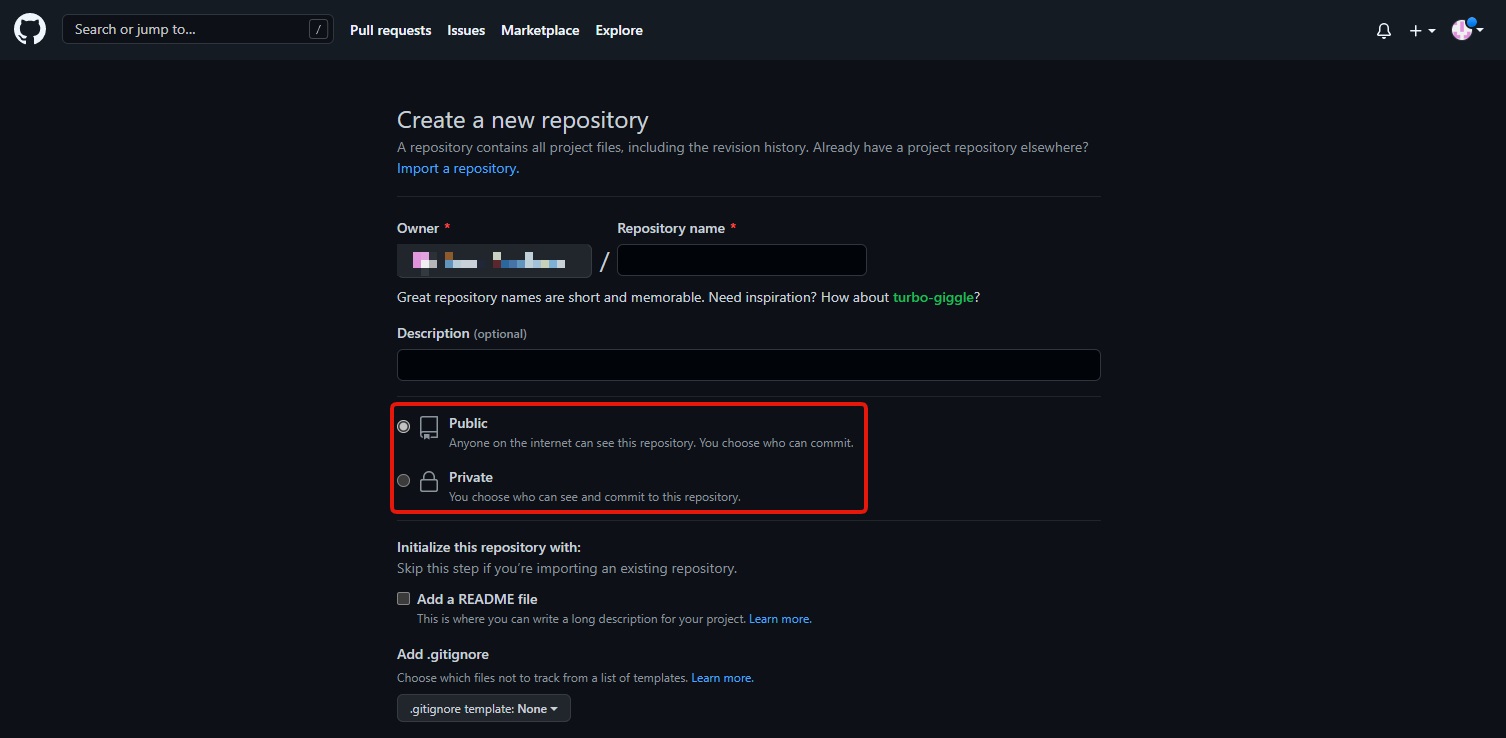Use the suggested name turbo-giggle
The width and height of the screenshot is (1506, 738).
(933, 298)
